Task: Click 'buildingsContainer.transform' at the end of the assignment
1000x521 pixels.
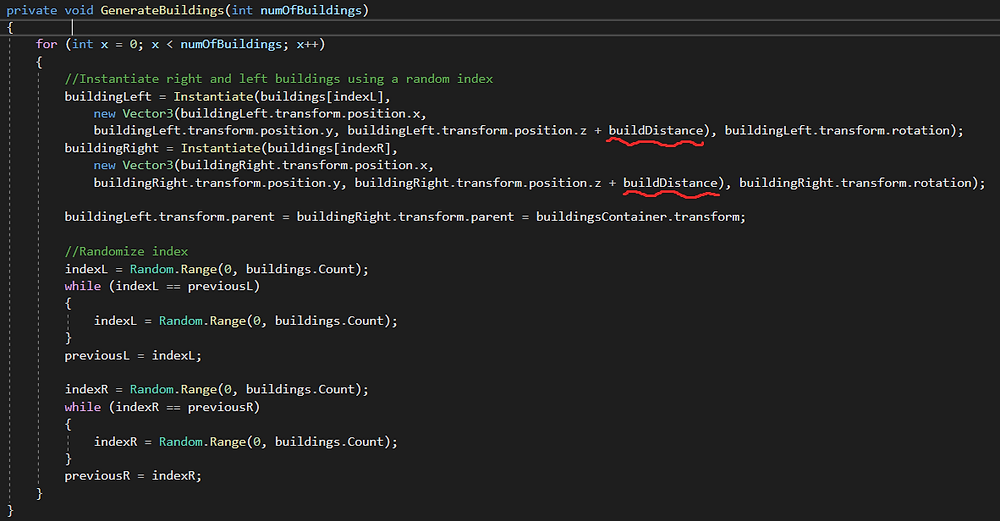Action: tap(638, 217)
